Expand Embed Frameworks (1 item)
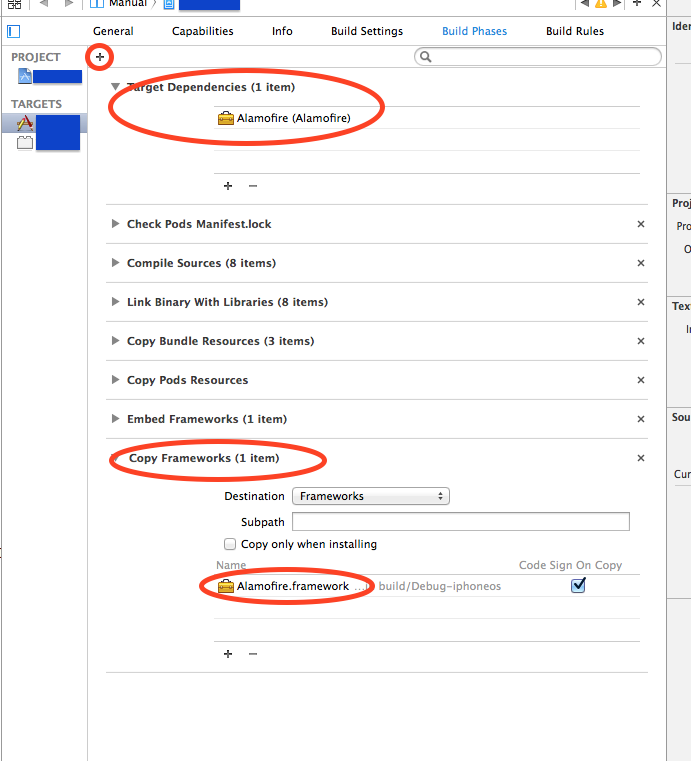This screenshot has width=691, height=761. pyautogui.click(x=115, y=419)
